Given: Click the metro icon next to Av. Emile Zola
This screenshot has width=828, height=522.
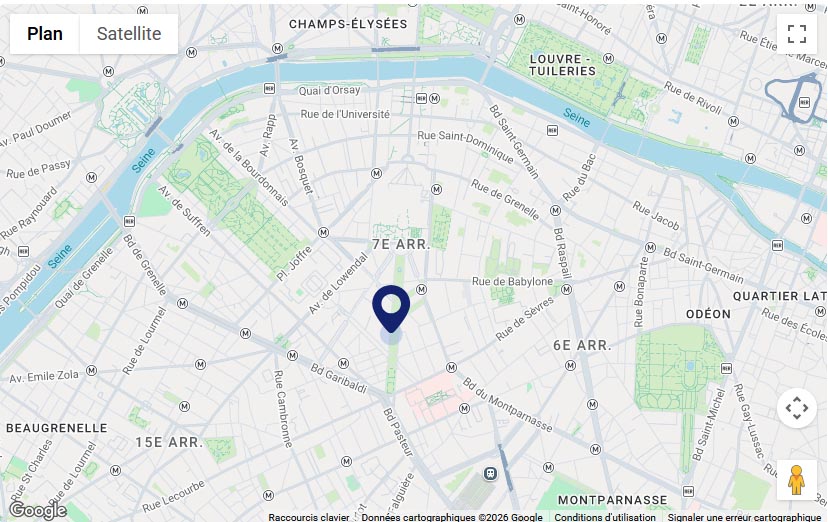Looking at the screenshot, I should [91, 371].
